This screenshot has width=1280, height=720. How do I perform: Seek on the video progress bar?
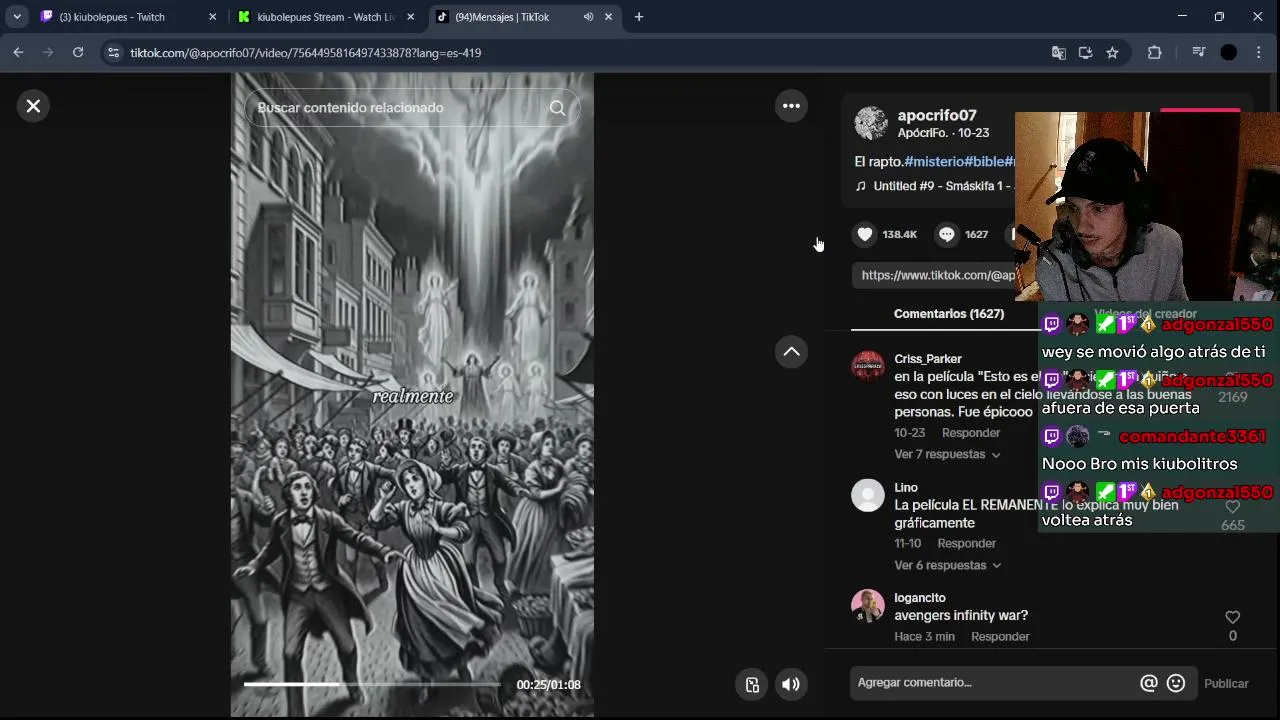[x=372, y=685]
